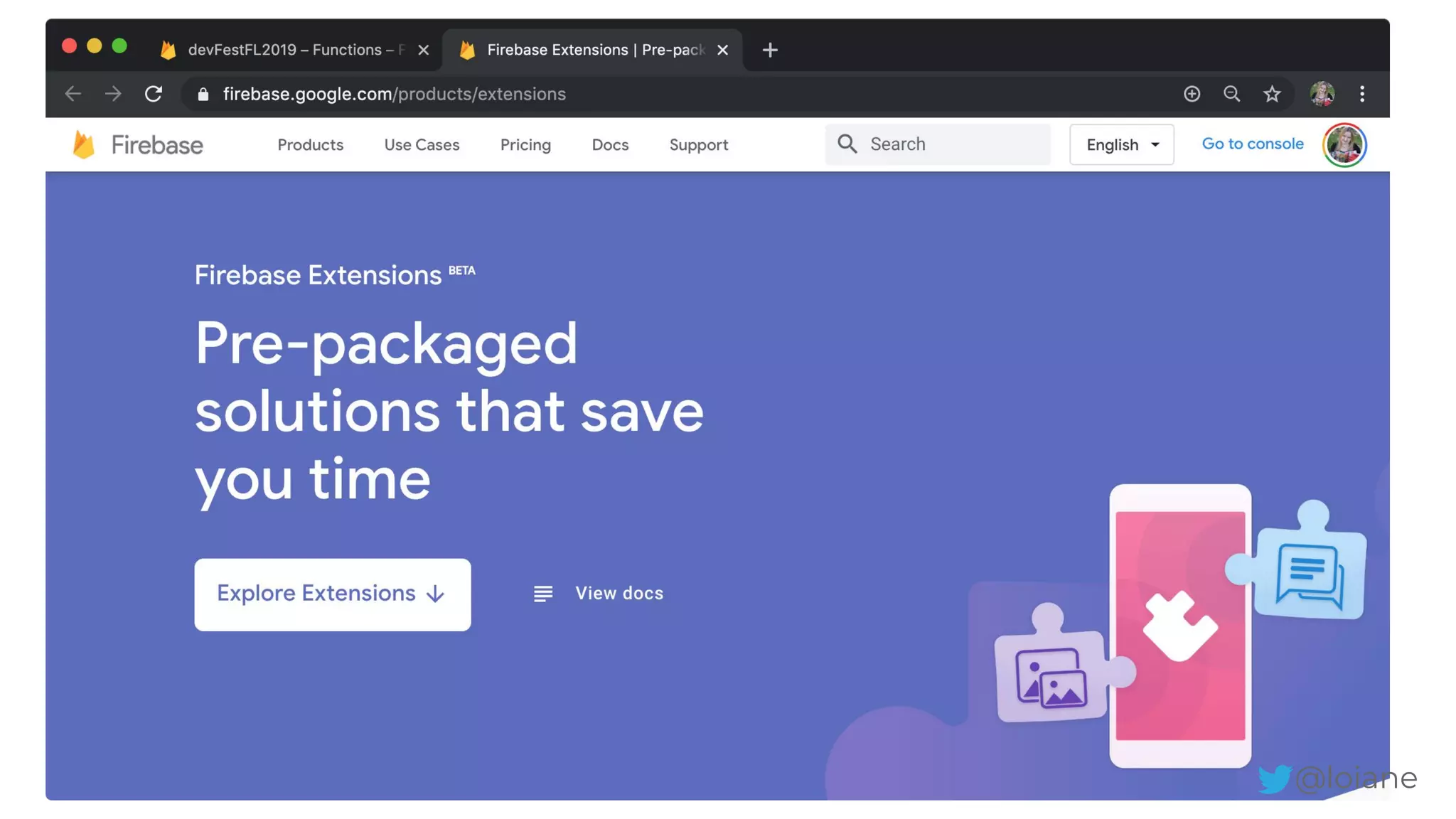Screen dimensions: 1456x819
Task: Open new tab with plus icon
Action: click(770, 50)
